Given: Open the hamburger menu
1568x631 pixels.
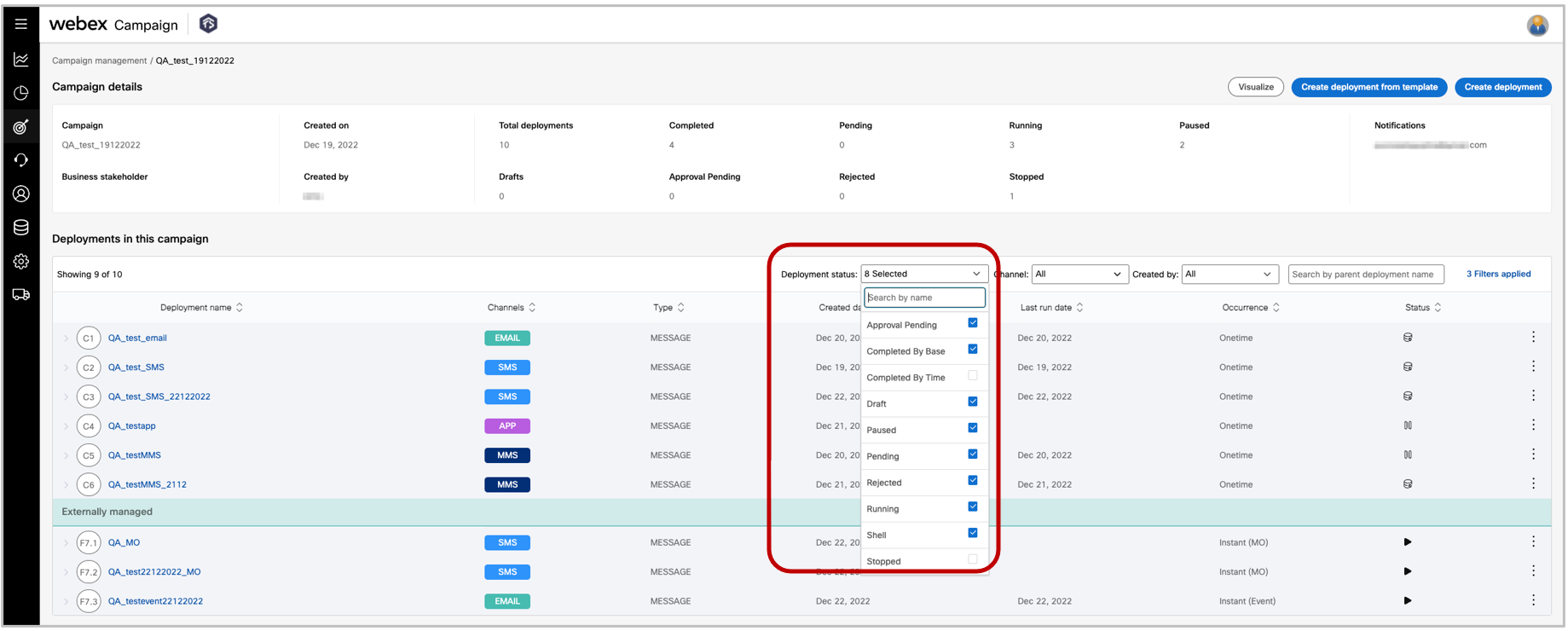Looking at the screenshot, I should click(21, 24).
